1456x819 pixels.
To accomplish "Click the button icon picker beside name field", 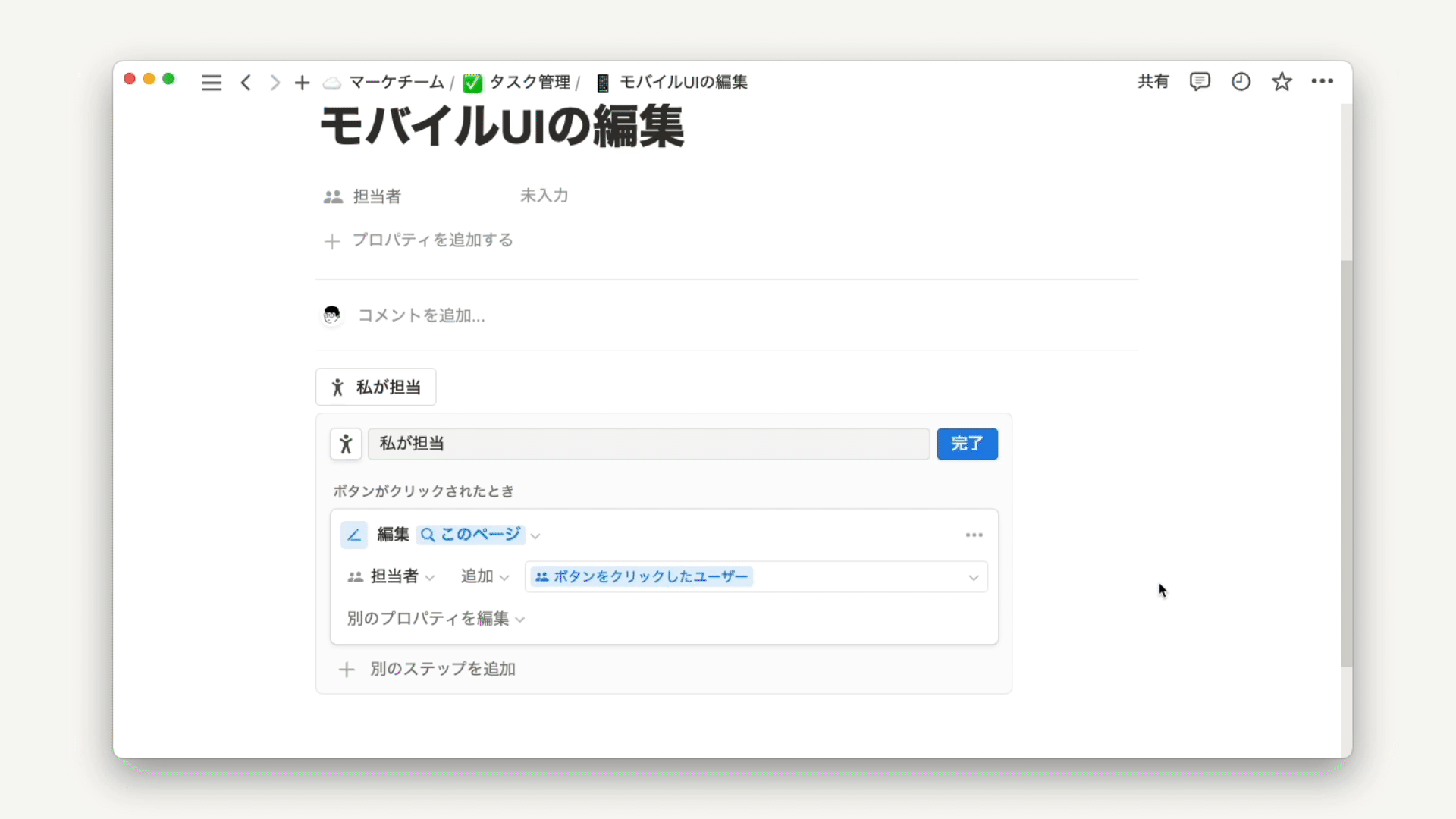I will pyautogui.click(x=346, y=444).
